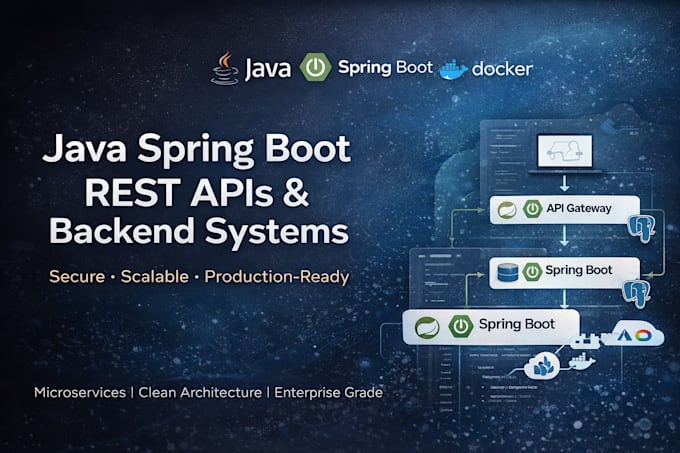The width and height of the screenshot is (680, 453).
Task: Click the 'Java' wordmark in the header
Action: pos(268,69)
